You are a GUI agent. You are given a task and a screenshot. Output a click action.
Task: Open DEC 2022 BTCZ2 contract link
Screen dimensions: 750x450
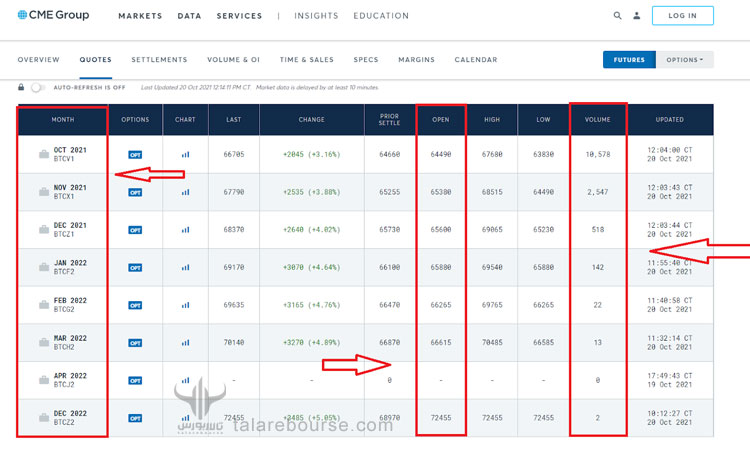pos(70,417)
